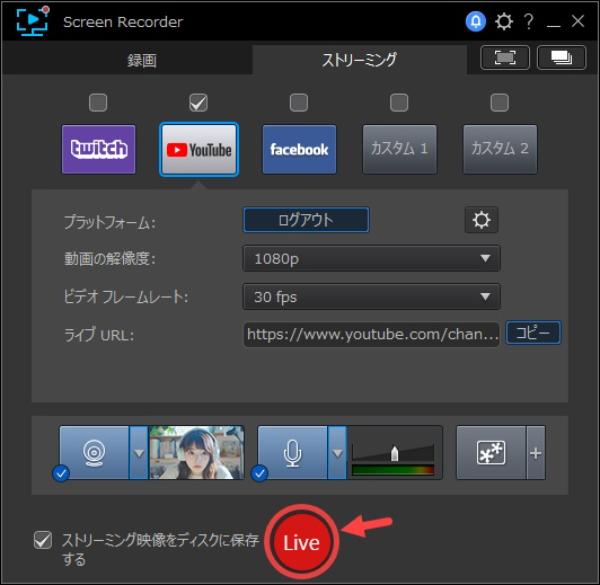
Task: Expand the webcam options arrow
Action: pos(139,453)
